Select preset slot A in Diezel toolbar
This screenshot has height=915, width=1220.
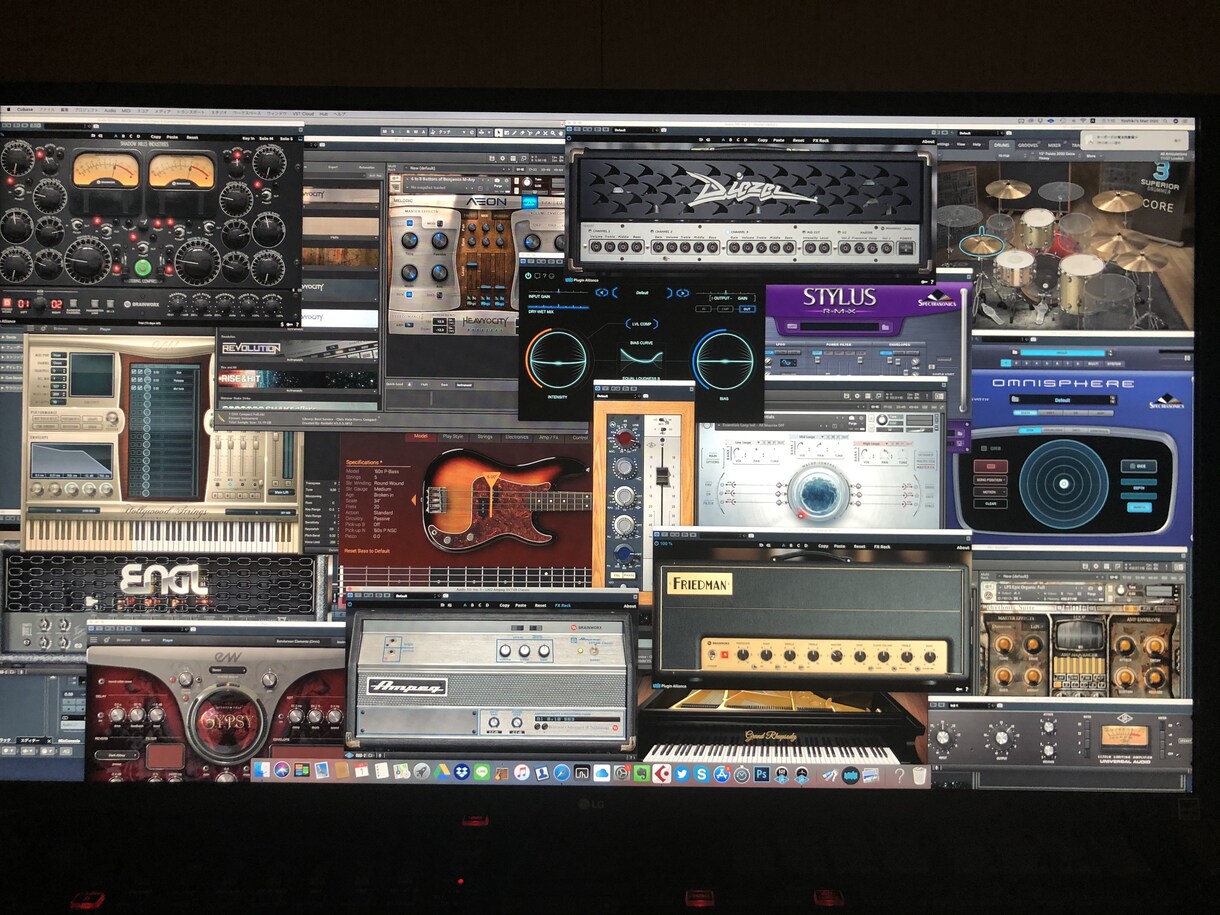click(x=723, y=140)
